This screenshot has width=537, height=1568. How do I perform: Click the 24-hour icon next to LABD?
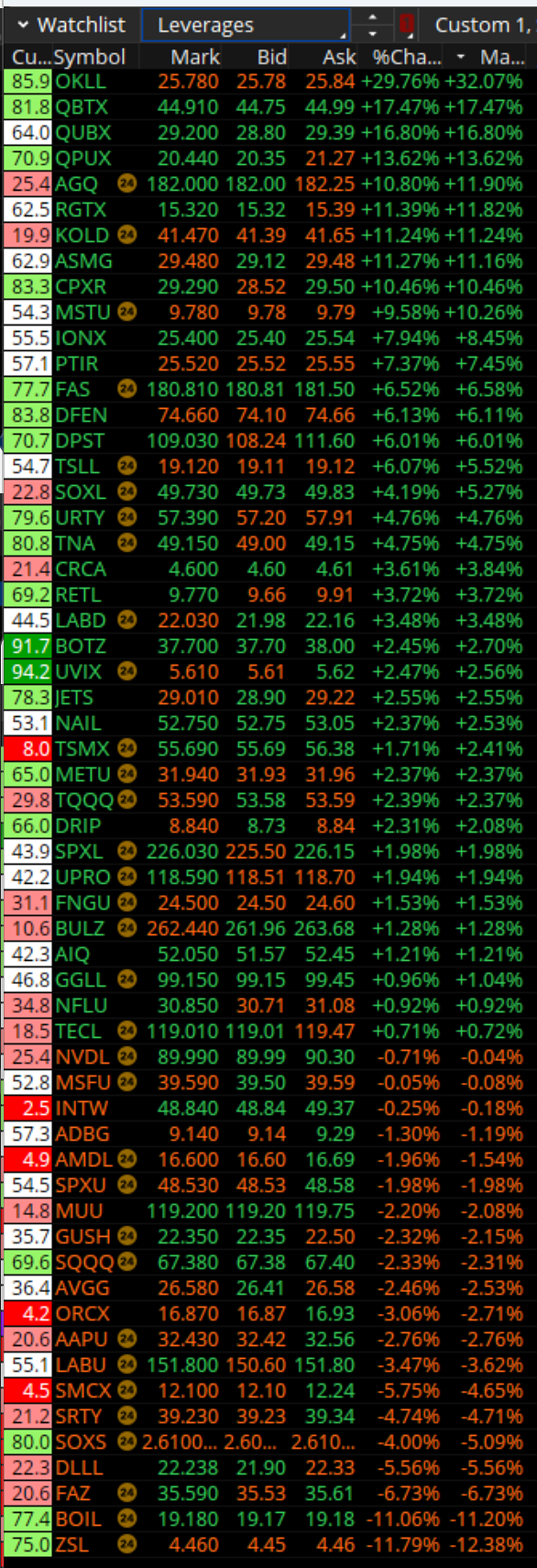click(x=126, y=620)
